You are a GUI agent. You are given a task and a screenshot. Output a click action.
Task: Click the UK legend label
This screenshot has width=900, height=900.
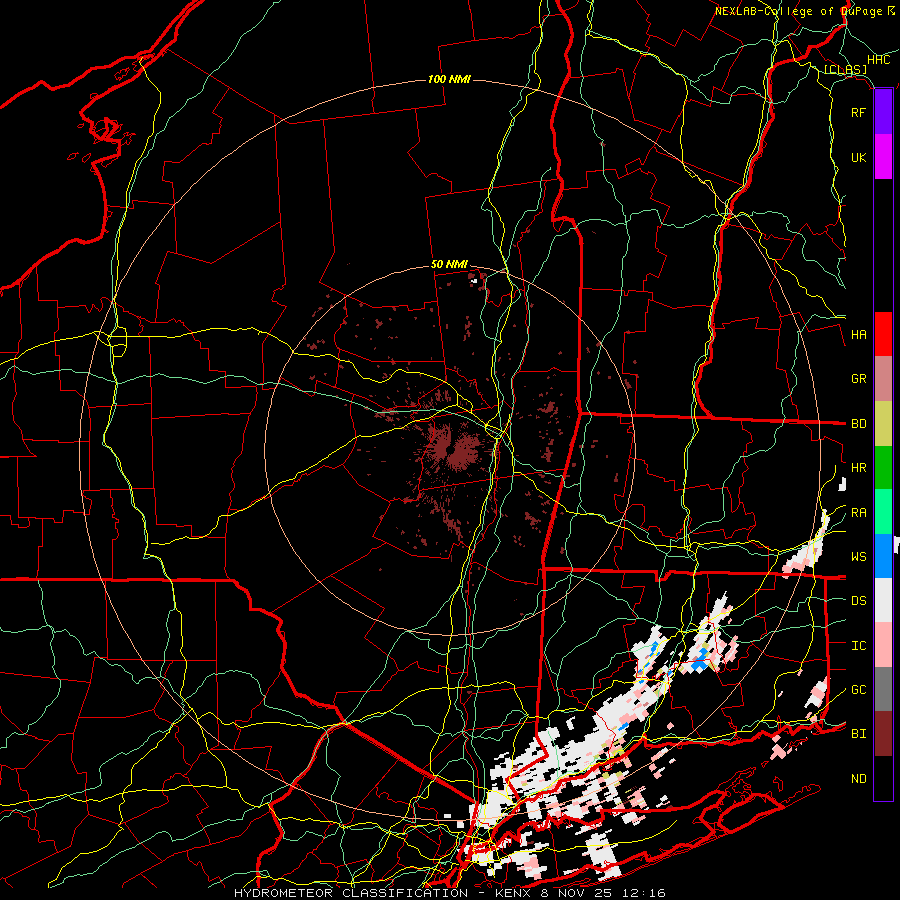click(858, 157)
